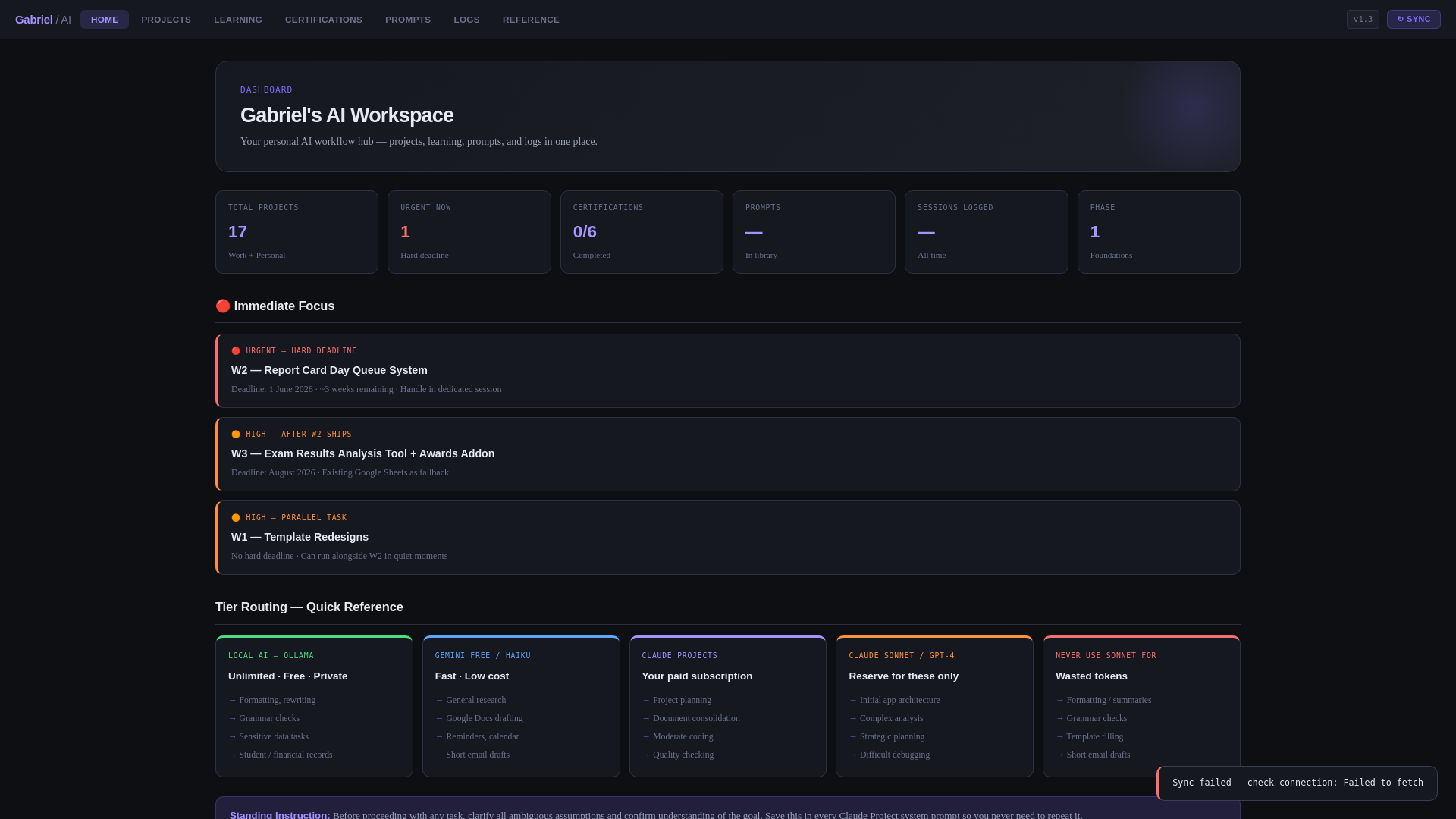Image resolution: width=1456 pixels, height=819 pixels.
Task: Select the Gemini Free / Haiku tier card
Action: (521, 706)
